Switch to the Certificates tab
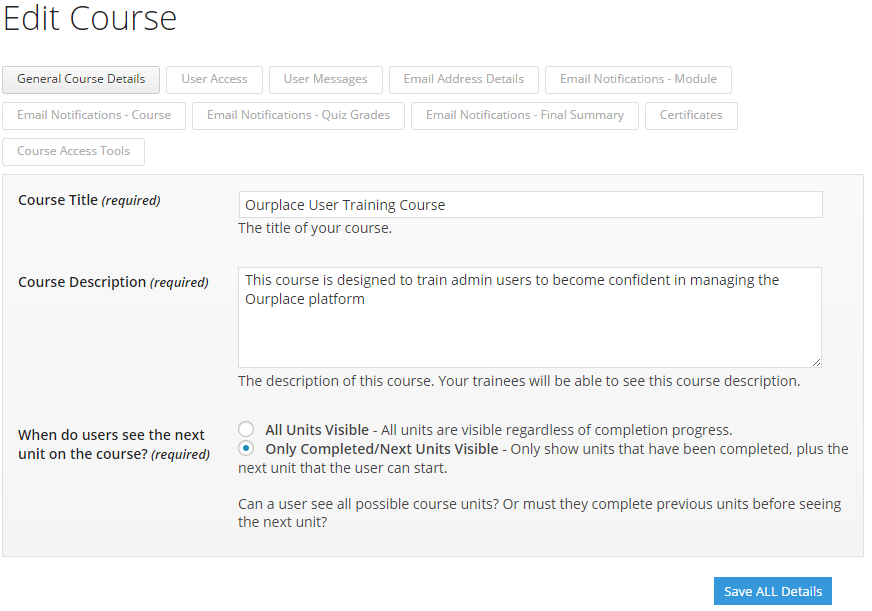The width and height of the screenshot is (872, 611). tap(691, 116)
